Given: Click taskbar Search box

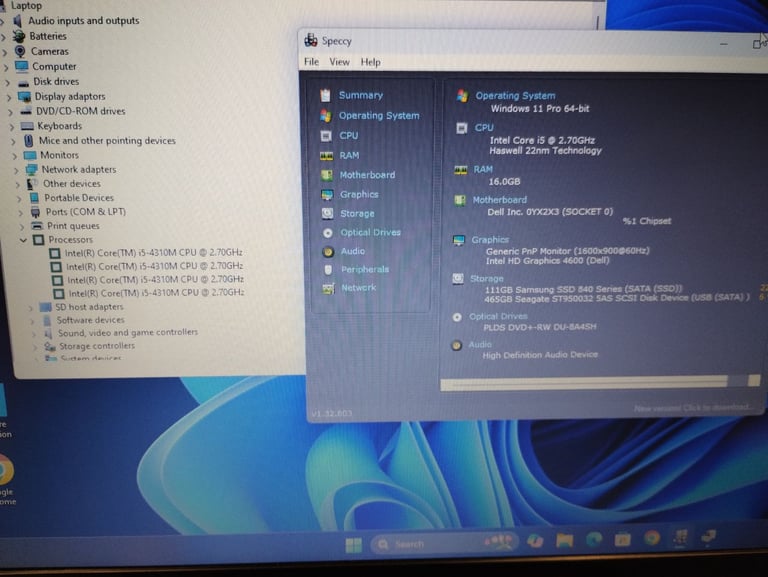Looking at the screenshot, I should [444, 544].
